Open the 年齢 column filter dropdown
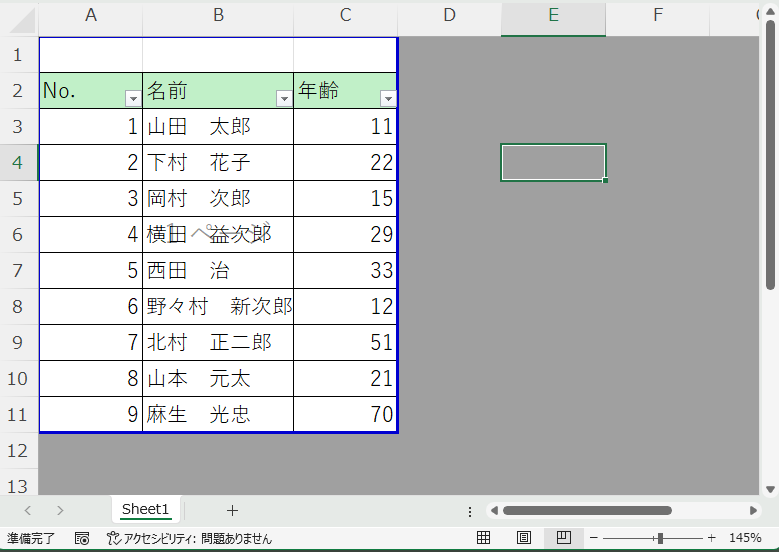779x552 pixels. [x=388, y=98]
